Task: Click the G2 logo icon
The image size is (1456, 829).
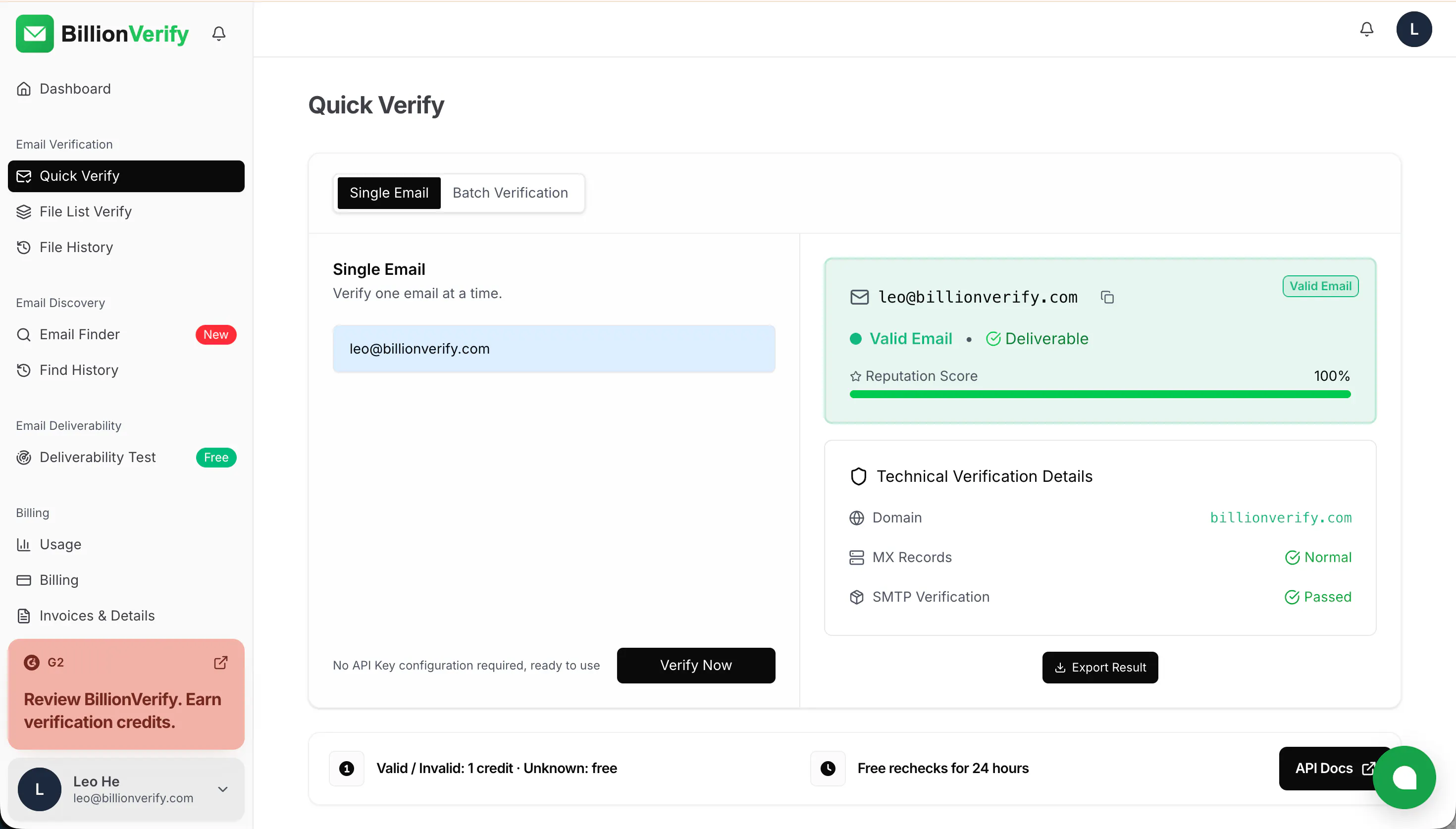Action: pos(32,663)
